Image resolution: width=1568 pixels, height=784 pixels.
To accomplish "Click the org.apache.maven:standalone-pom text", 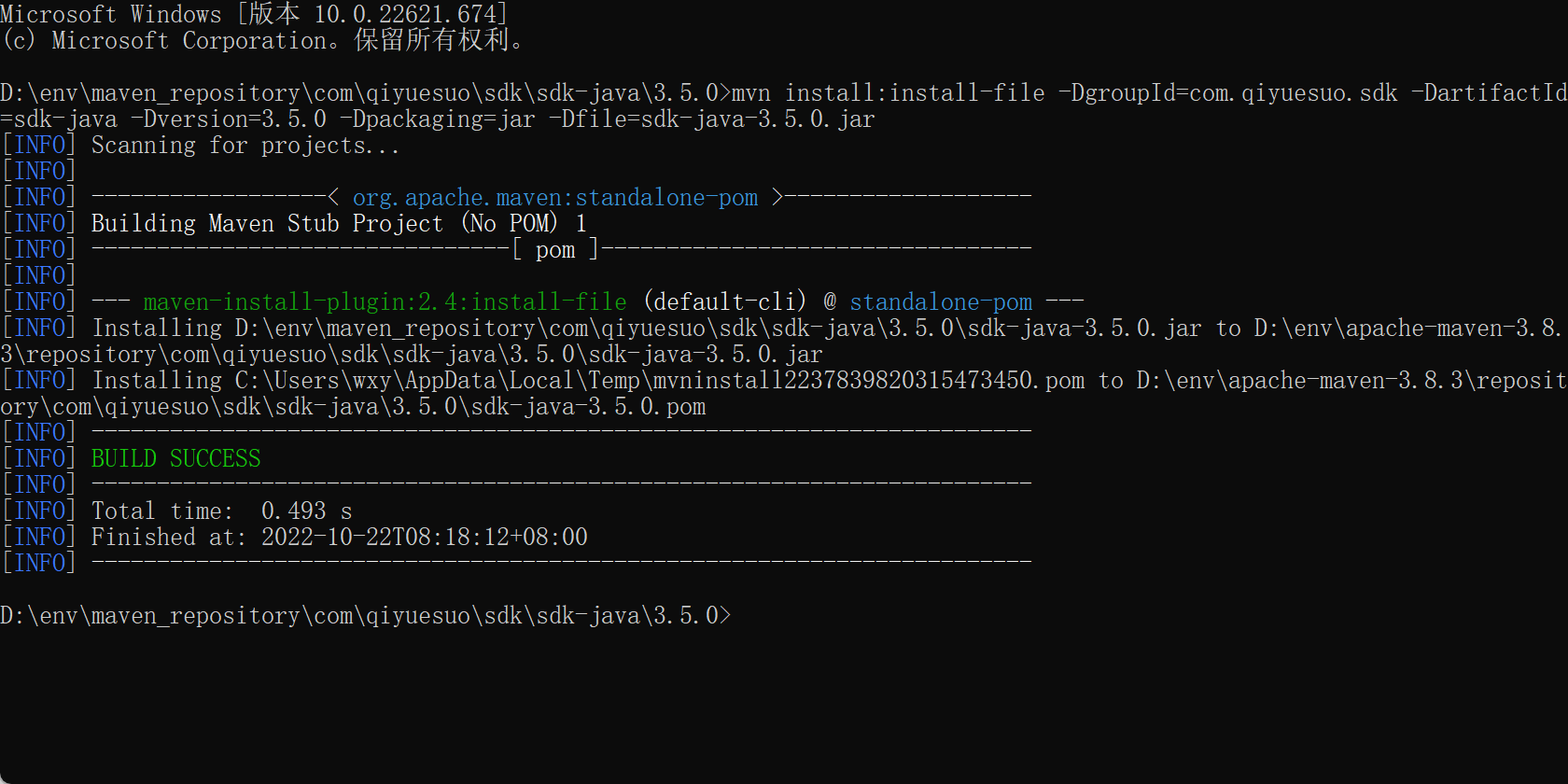I will tap(554, 197).
